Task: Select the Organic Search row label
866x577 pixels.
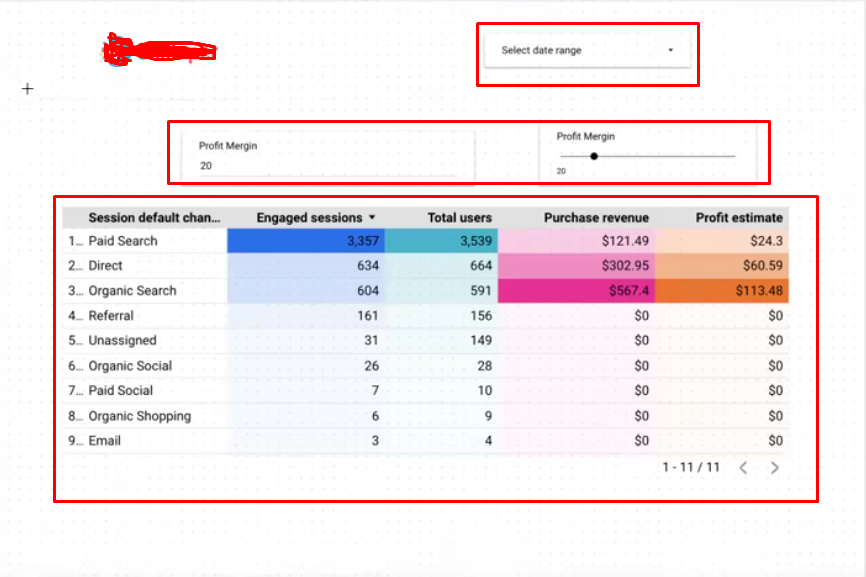Action: point(132,291)
